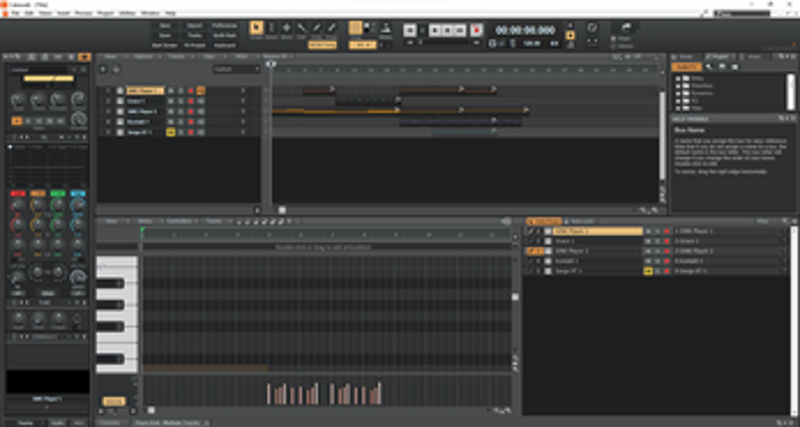Open the Track view MIDI dropdown
Viewport: 800px width, 427px height.
pos(242,57)
